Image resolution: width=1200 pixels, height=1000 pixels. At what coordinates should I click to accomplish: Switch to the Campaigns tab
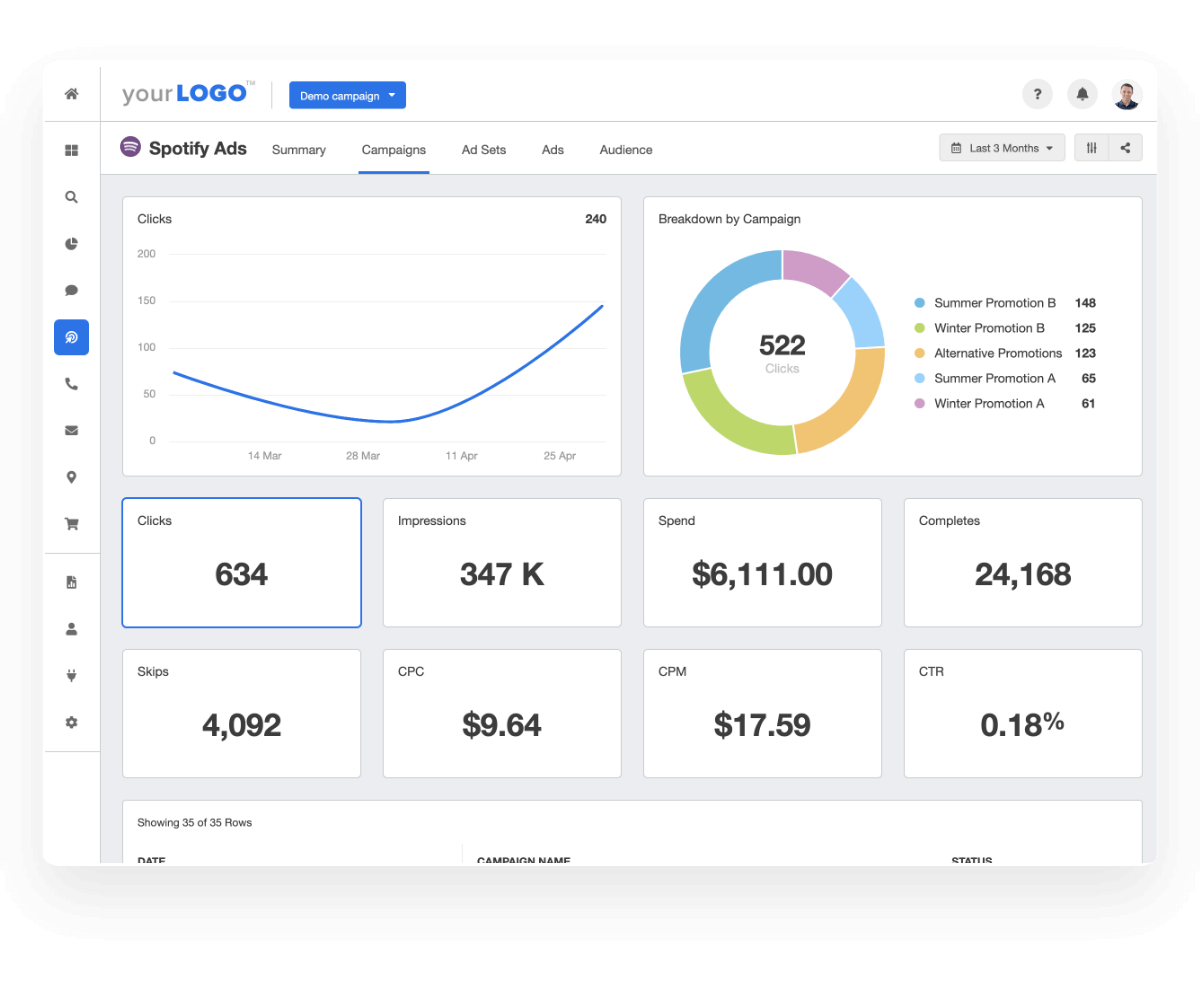394,150
